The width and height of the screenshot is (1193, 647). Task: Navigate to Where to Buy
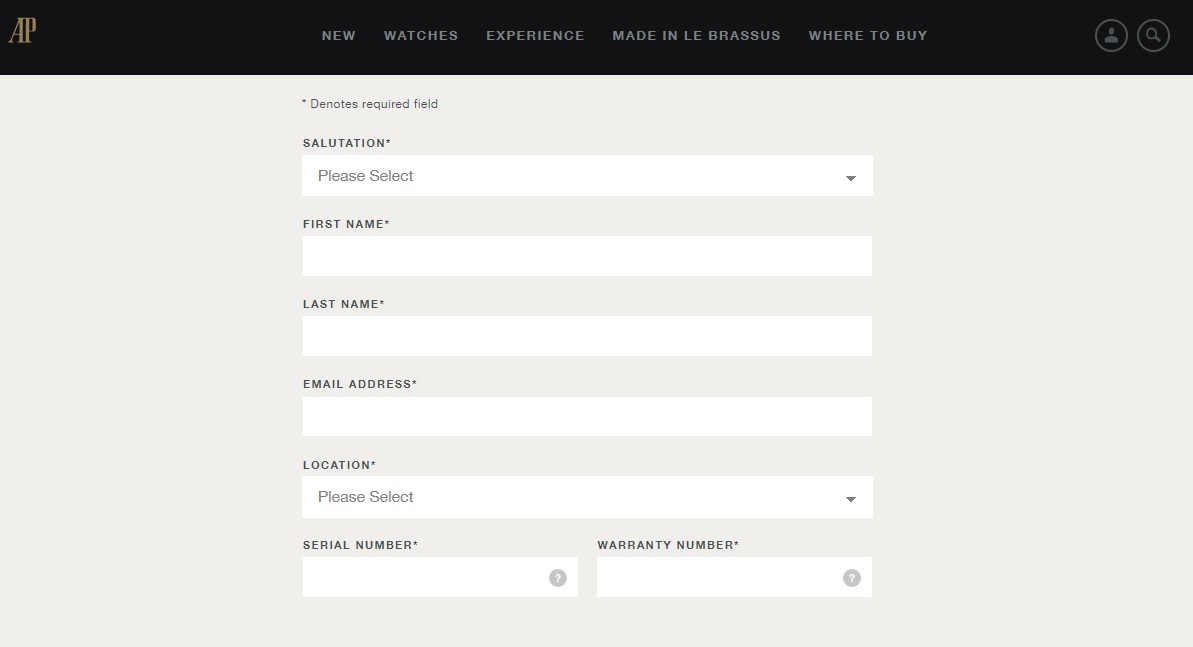(868, 36)
